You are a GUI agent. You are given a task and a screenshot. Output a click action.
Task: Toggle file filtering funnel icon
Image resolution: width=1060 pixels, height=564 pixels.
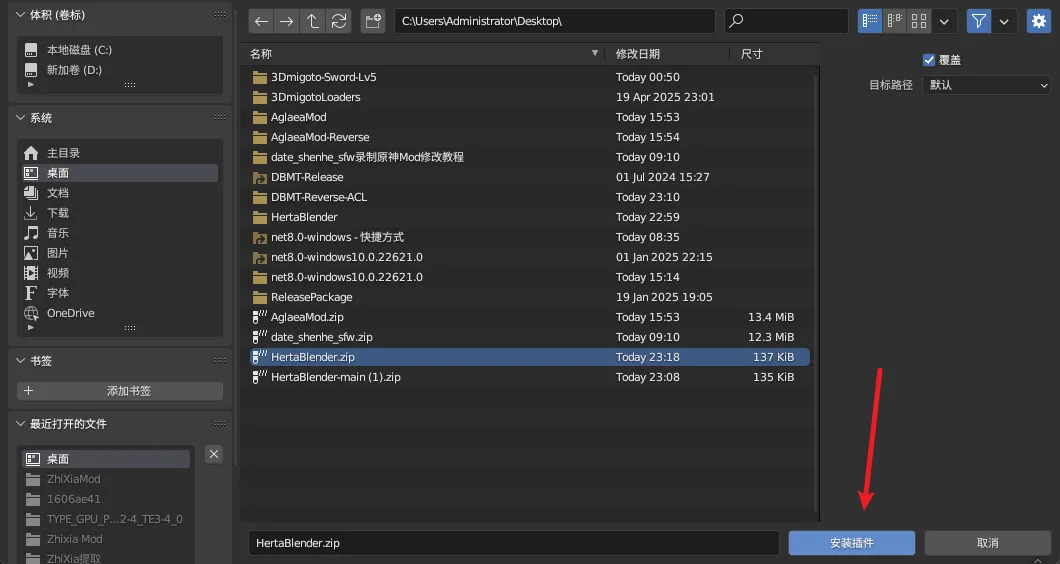[979, 21]
